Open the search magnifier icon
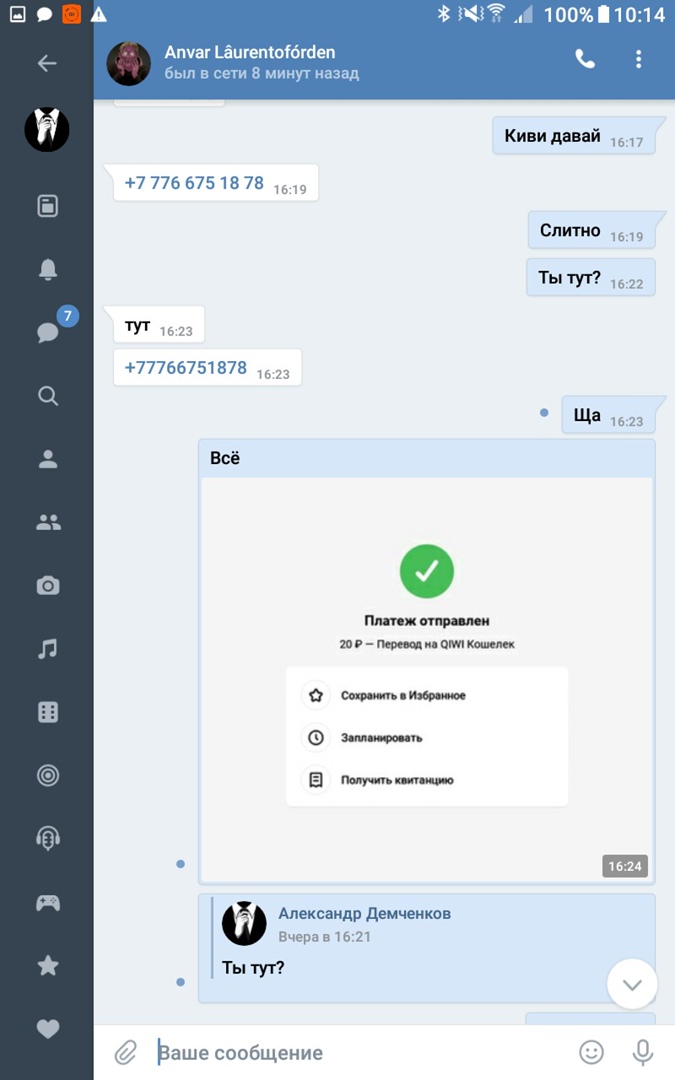 coord(47,396)
